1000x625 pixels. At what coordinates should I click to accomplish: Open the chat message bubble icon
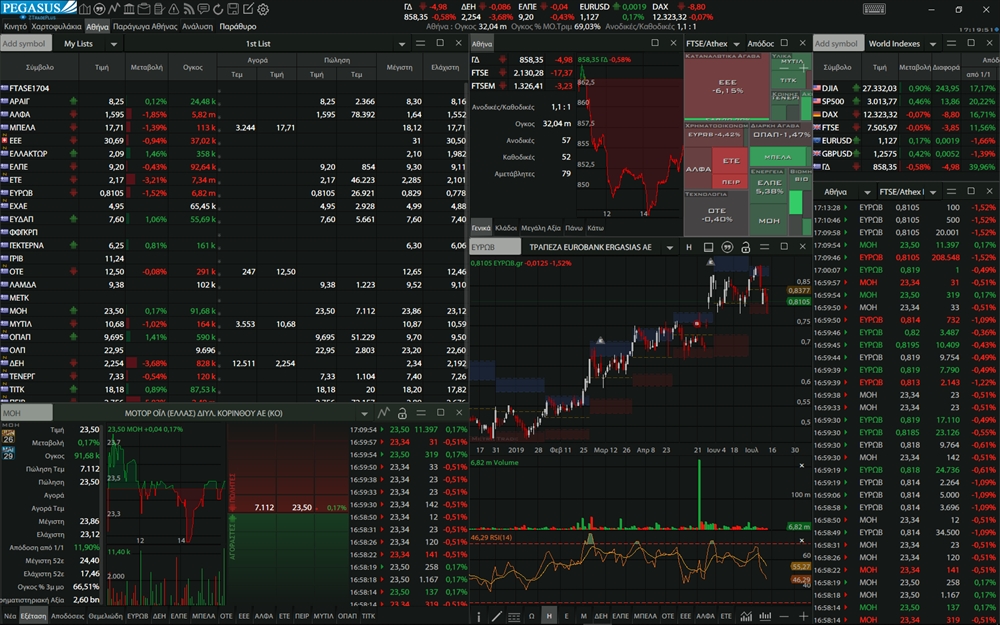click(203, 9)
